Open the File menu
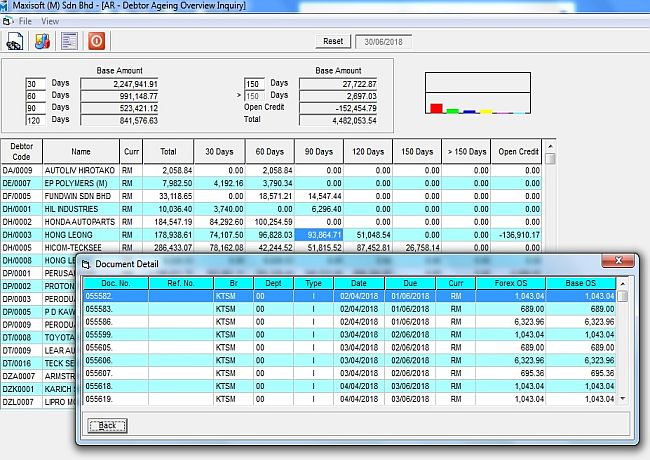Screen dimensions: 650x460 25,20
